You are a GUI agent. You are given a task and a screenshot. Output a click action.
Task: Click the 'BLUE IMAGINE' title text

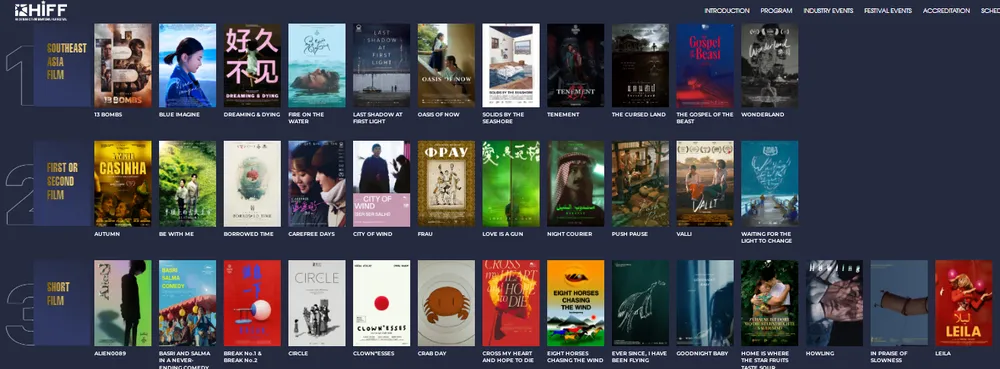pos(179,115)
